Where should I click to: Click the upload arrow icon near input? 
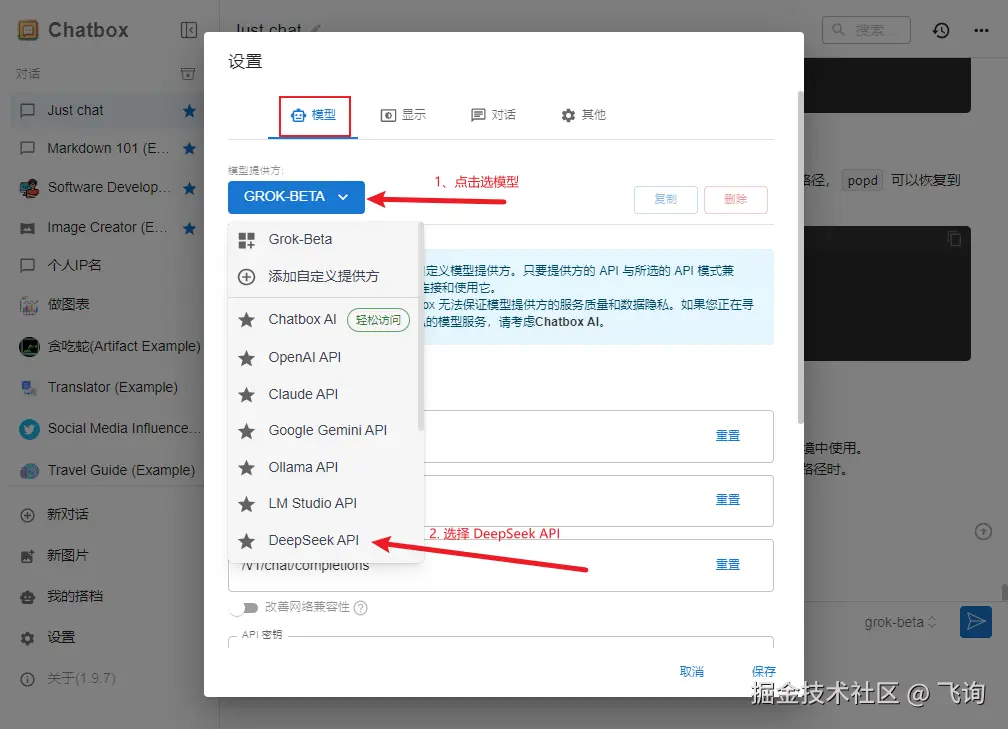point(983,532)
